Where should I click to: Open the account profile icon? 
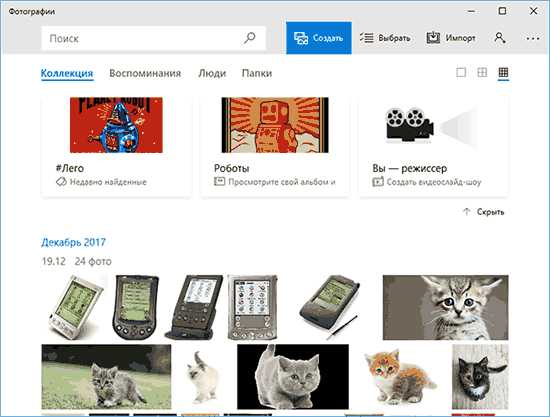click(x=499, y=38)
